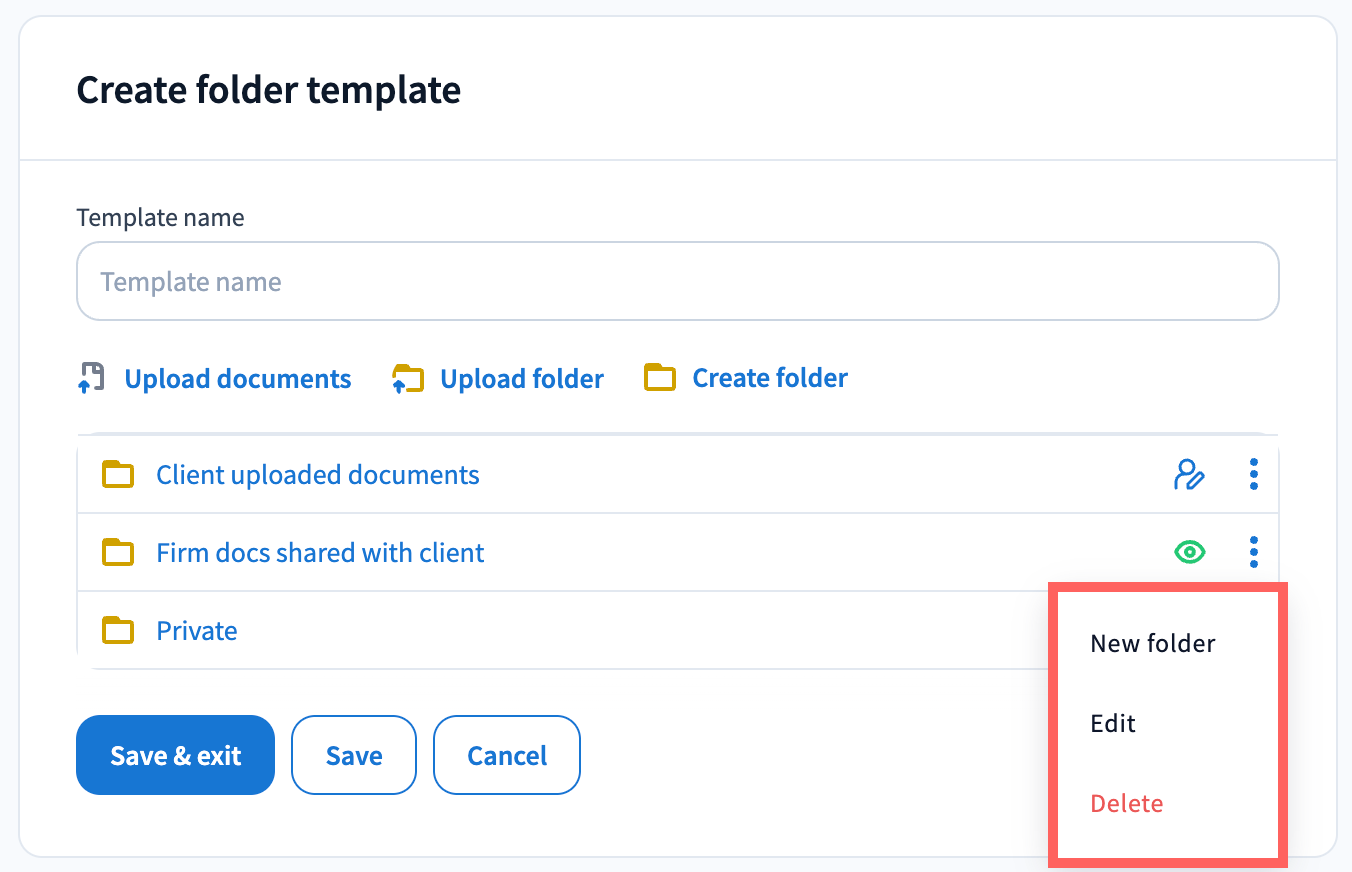Click the Private folder icon

118,631
